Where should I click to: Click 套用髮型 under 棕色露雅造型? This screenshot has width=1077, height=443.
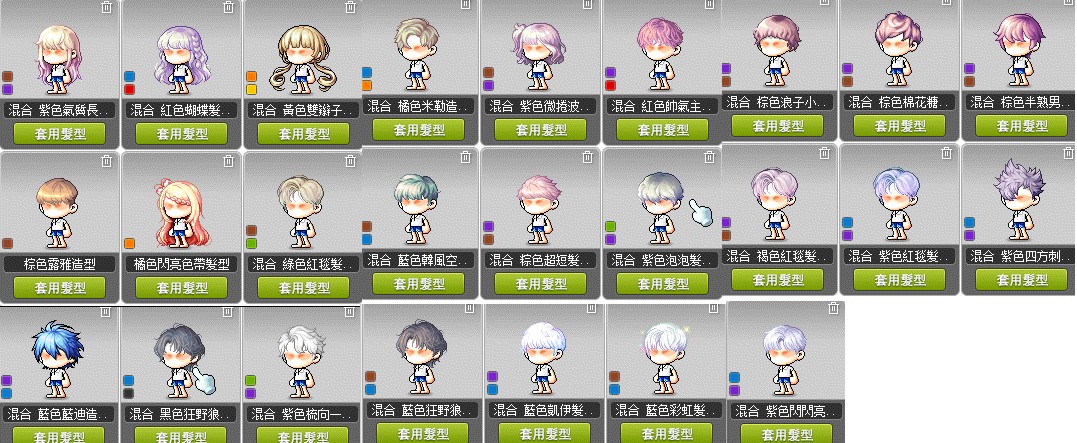[x=59, y=287]
